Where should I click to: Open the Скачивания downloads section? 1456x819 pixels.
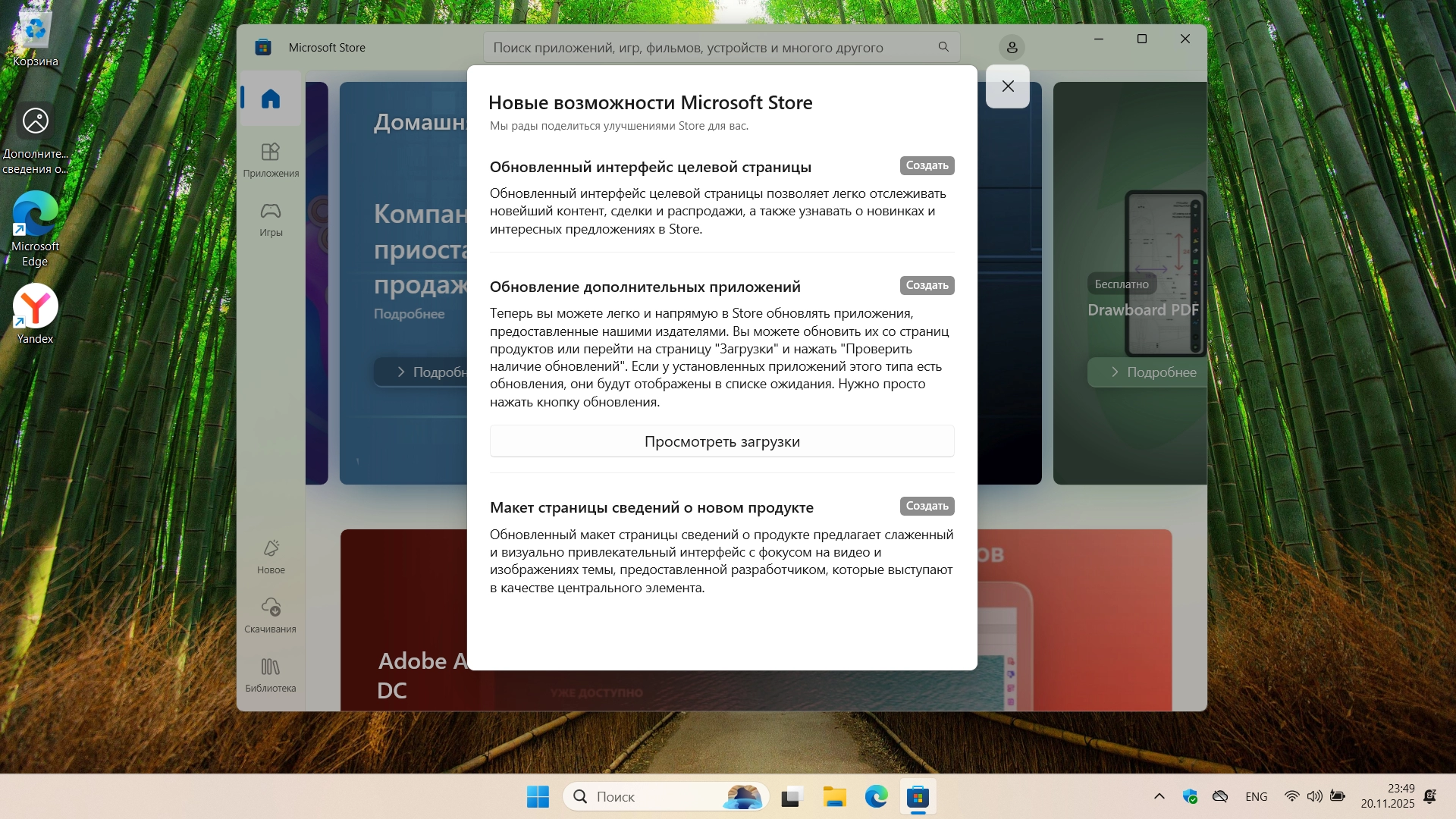point(271,615)
